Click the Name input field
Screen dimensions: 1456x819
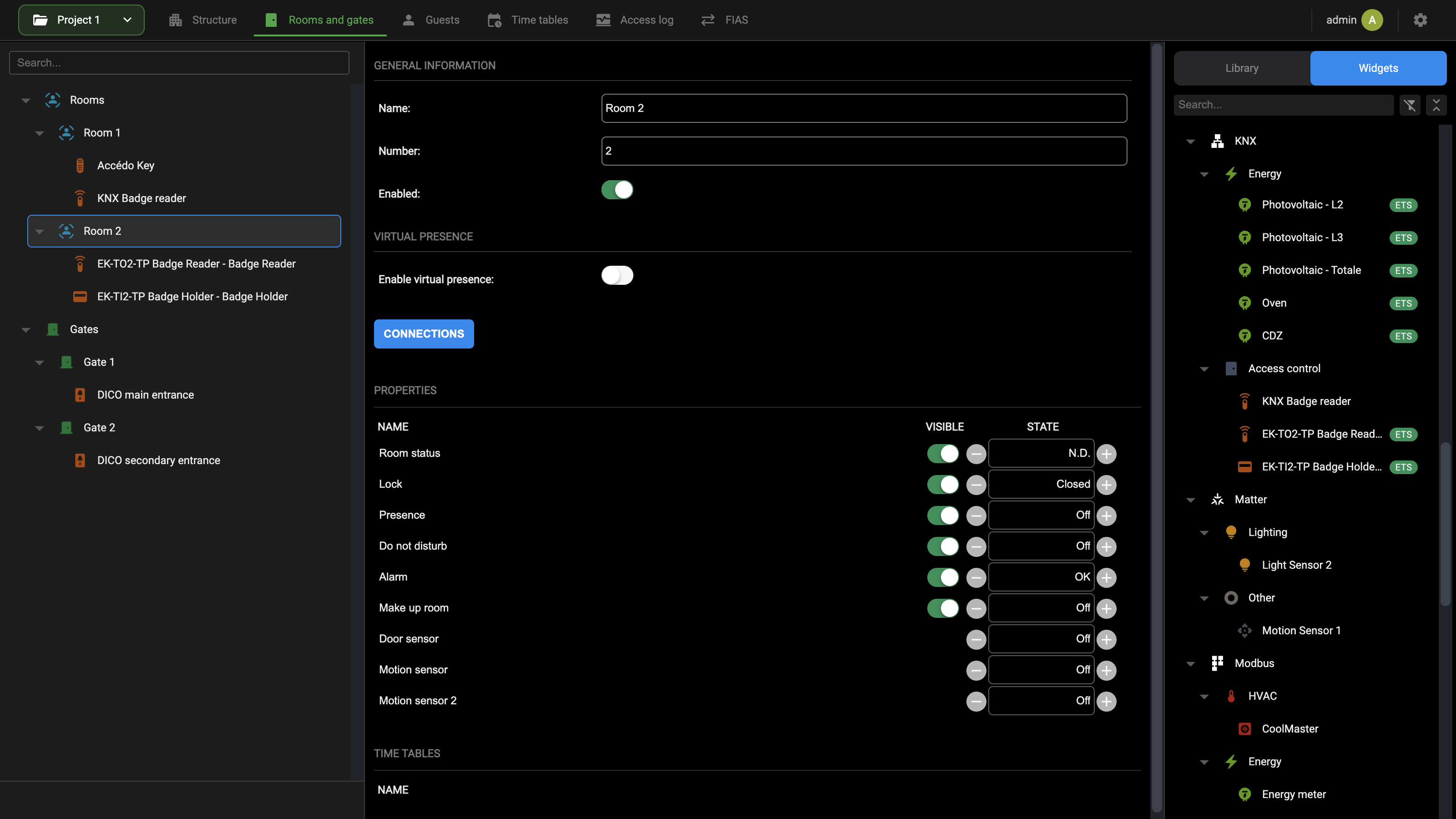(864, 108)
